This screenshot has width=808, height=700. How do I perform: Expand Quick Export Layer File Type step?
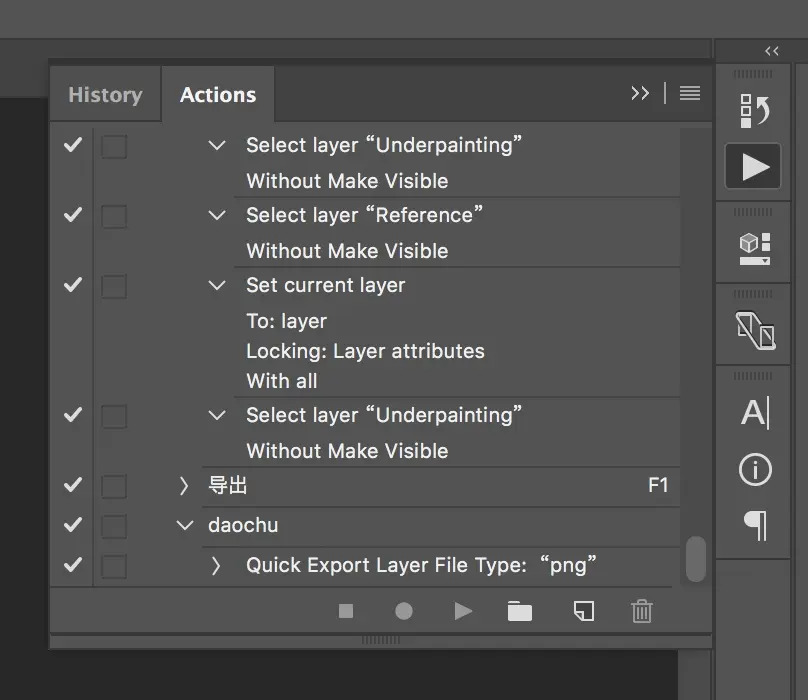(x=216, y=566)
